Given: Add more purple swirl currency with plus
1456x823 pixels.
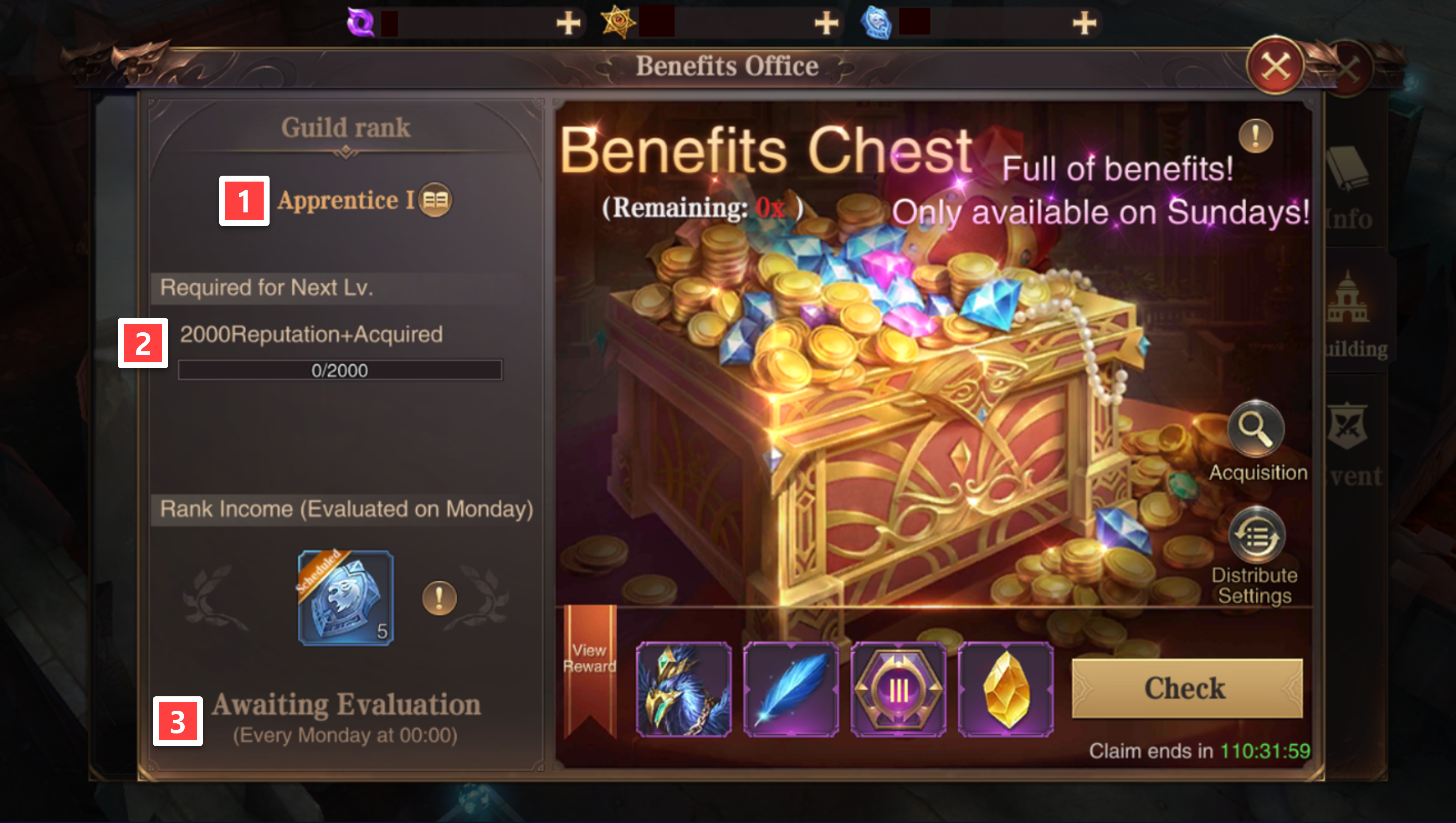Looking at the screenshot, I should [x=568, y=23].
